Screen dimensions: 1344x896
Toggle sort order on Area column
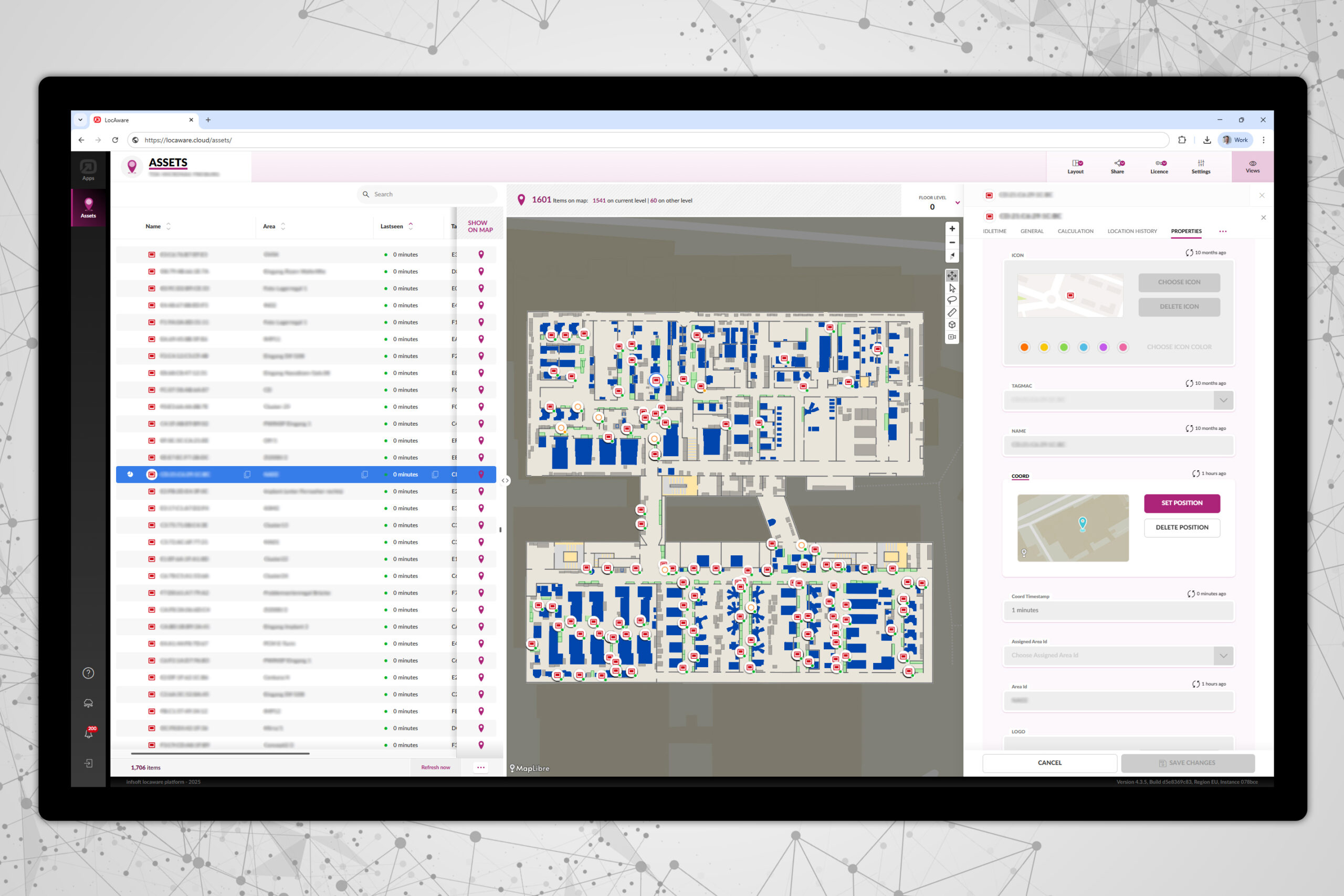(283, 226)
